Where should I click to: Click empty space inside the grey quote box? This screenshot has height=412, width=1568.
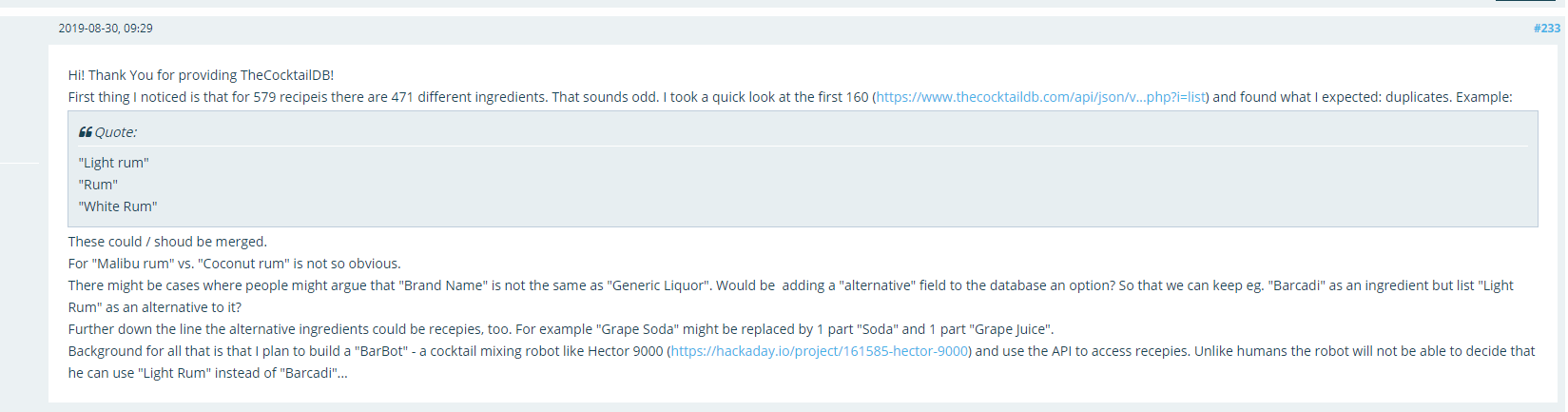tap(856, 186)
